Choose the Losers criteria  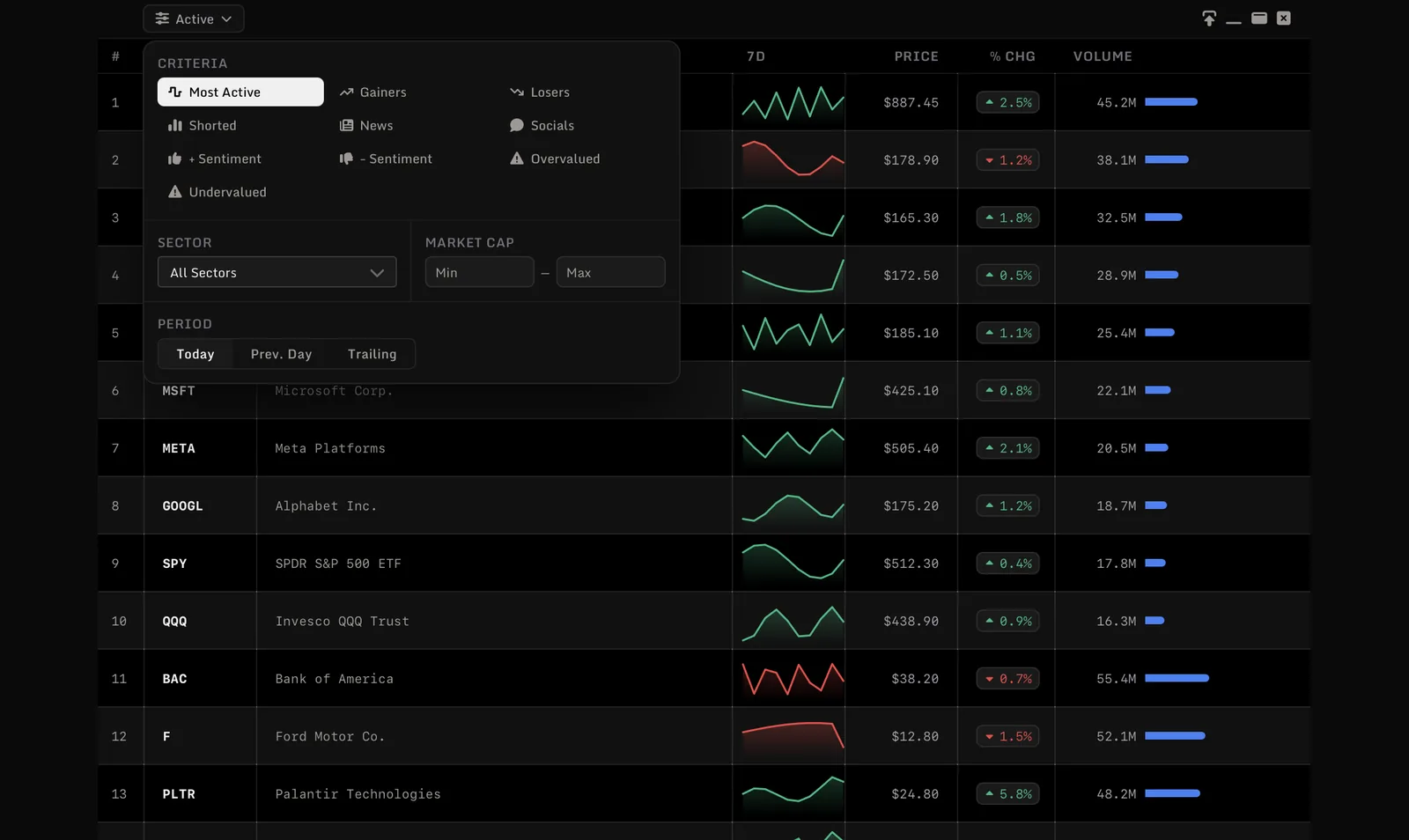click(x=540, y=92)
